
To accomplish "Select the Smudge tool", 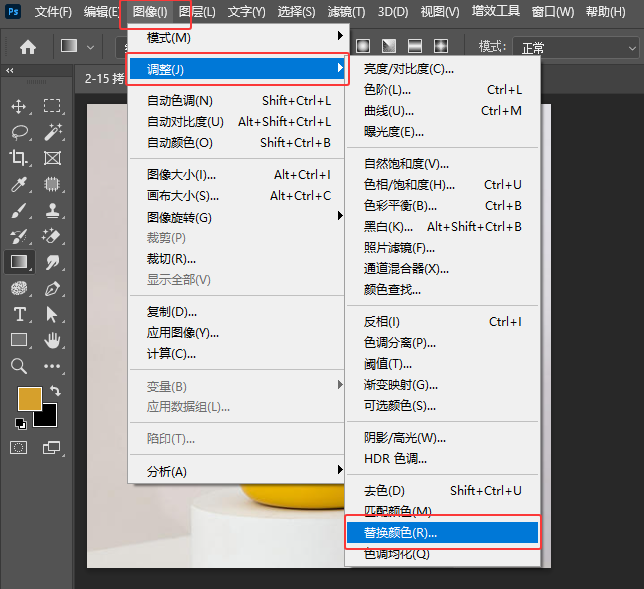I will (53, 262).
